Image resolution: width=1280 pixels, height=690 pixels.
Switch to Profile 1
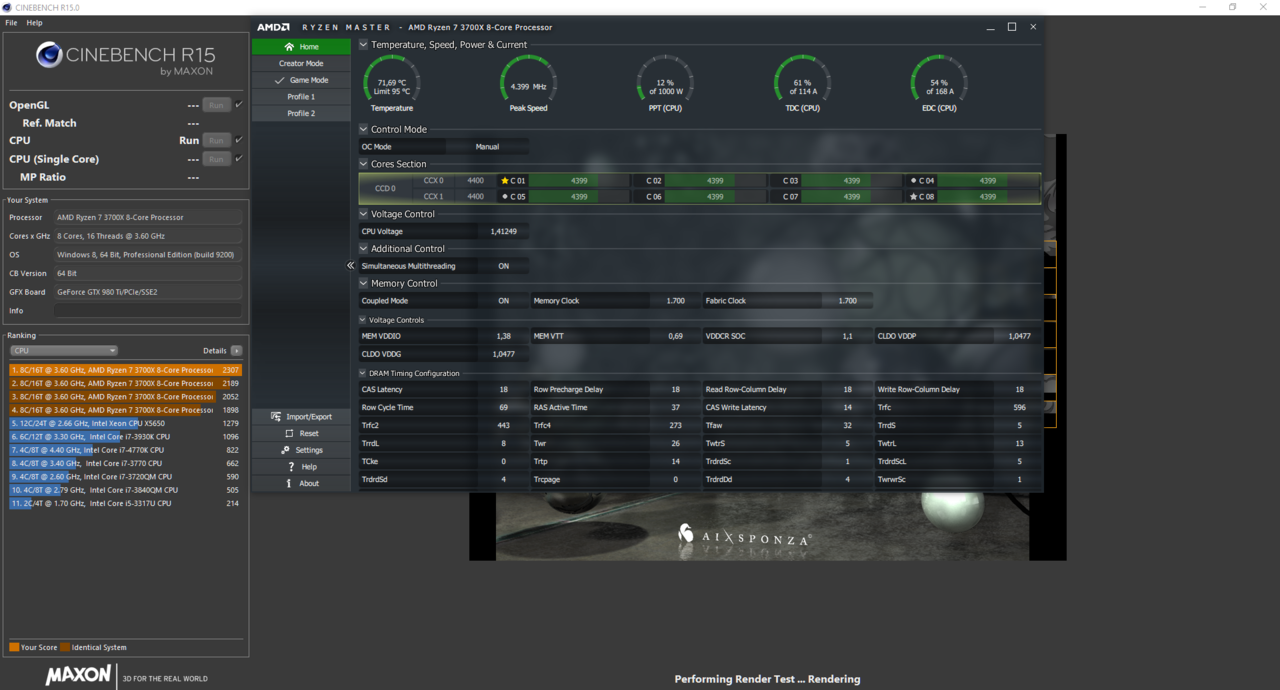[301, 97]
